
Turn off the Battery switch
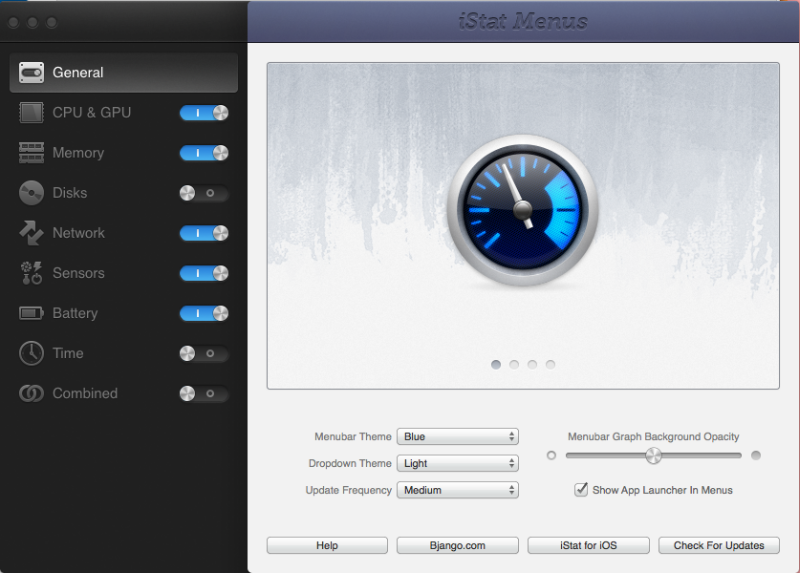click(x=204, y=313)
